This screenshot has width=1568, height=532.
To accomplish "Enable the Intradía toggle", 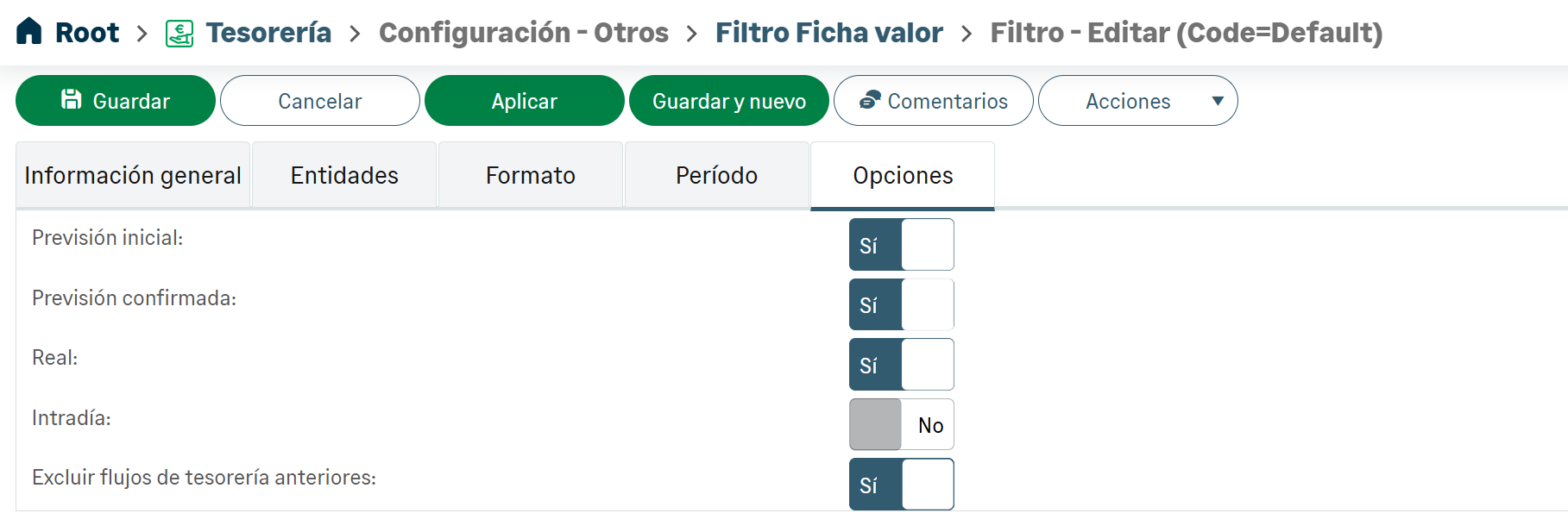I will (x=901, y=424).
